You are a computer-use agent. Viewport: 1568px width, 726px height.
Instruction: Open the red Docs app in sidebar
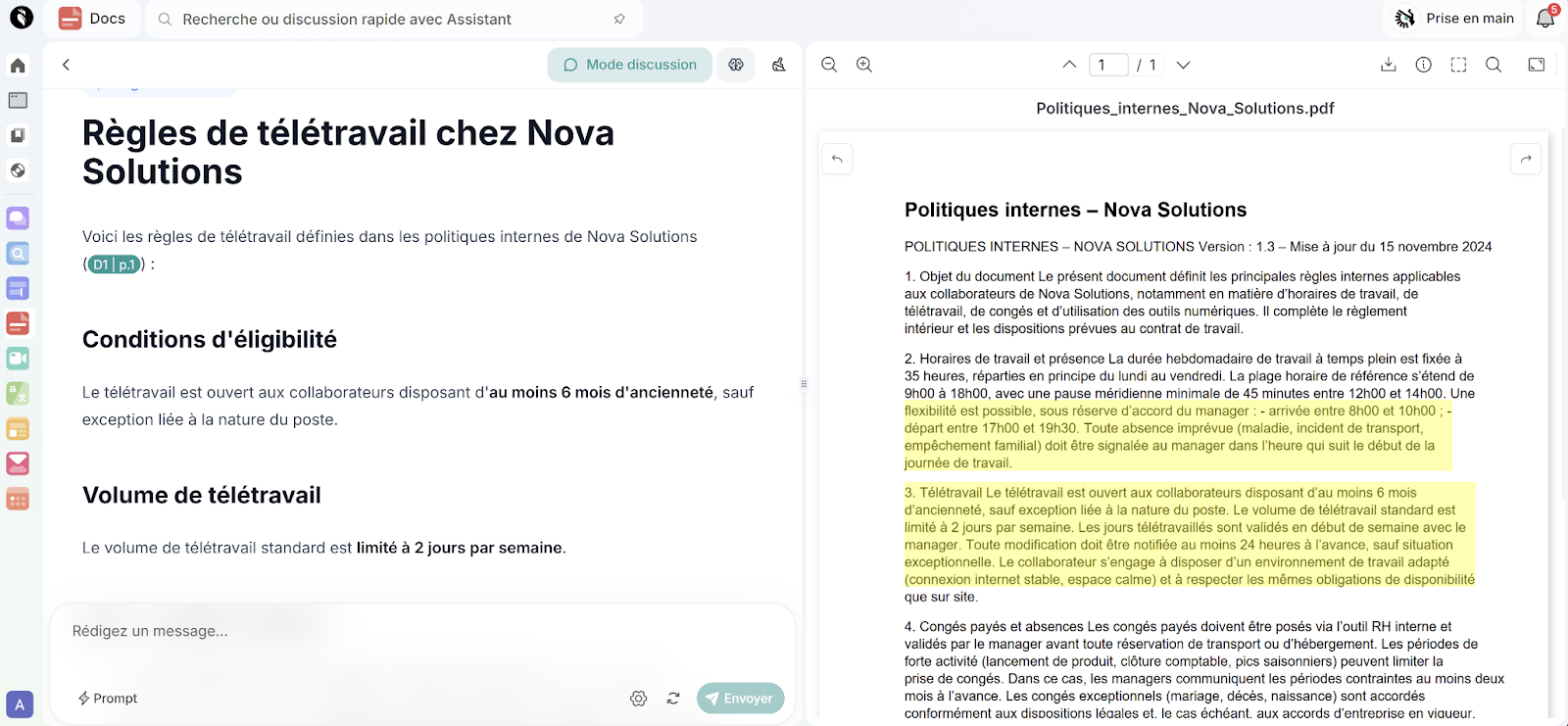pyautogui.click(x=18, y=323)
